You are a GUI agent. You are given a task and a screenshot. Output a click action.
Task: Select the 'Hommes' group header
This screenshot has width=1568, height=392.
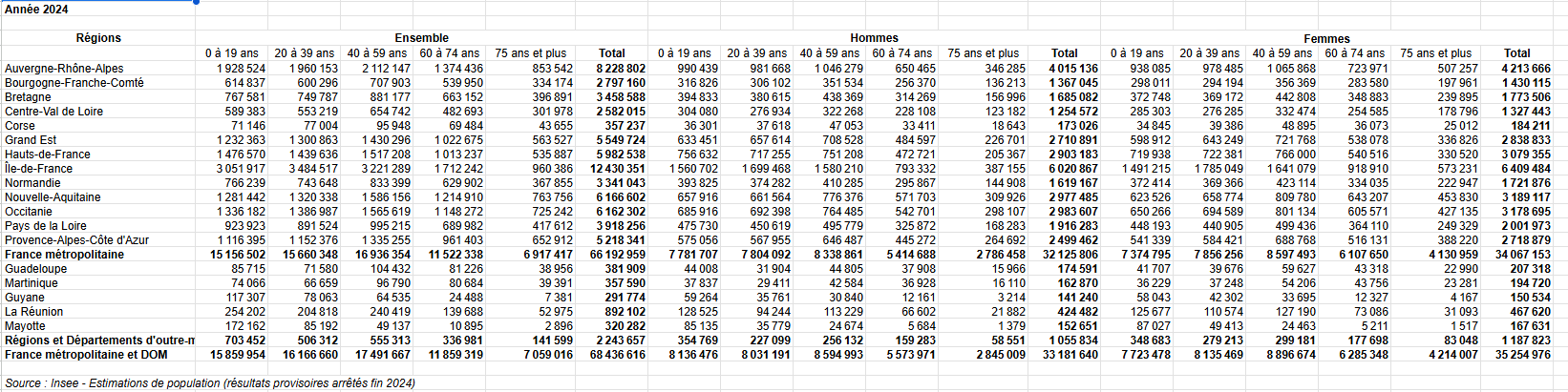coord(874,38)
